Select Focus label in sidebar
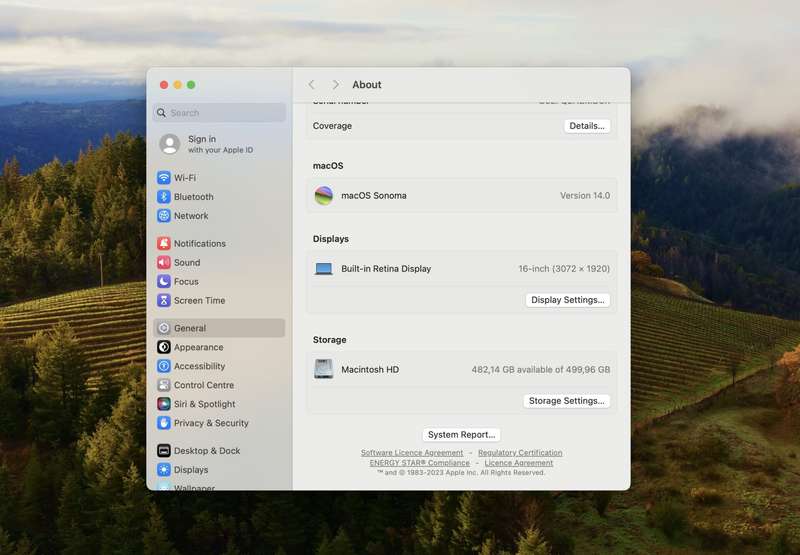This screenshot has width=800, height=555. point(186,281)
